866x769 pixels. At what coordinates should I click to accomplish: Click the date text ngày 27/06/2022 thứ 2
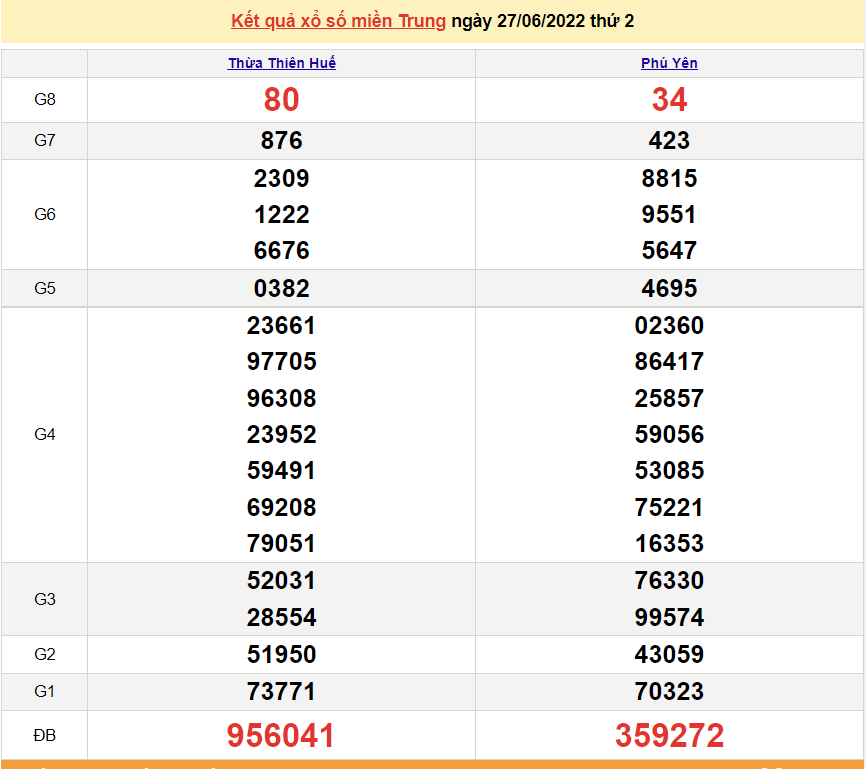543,21
